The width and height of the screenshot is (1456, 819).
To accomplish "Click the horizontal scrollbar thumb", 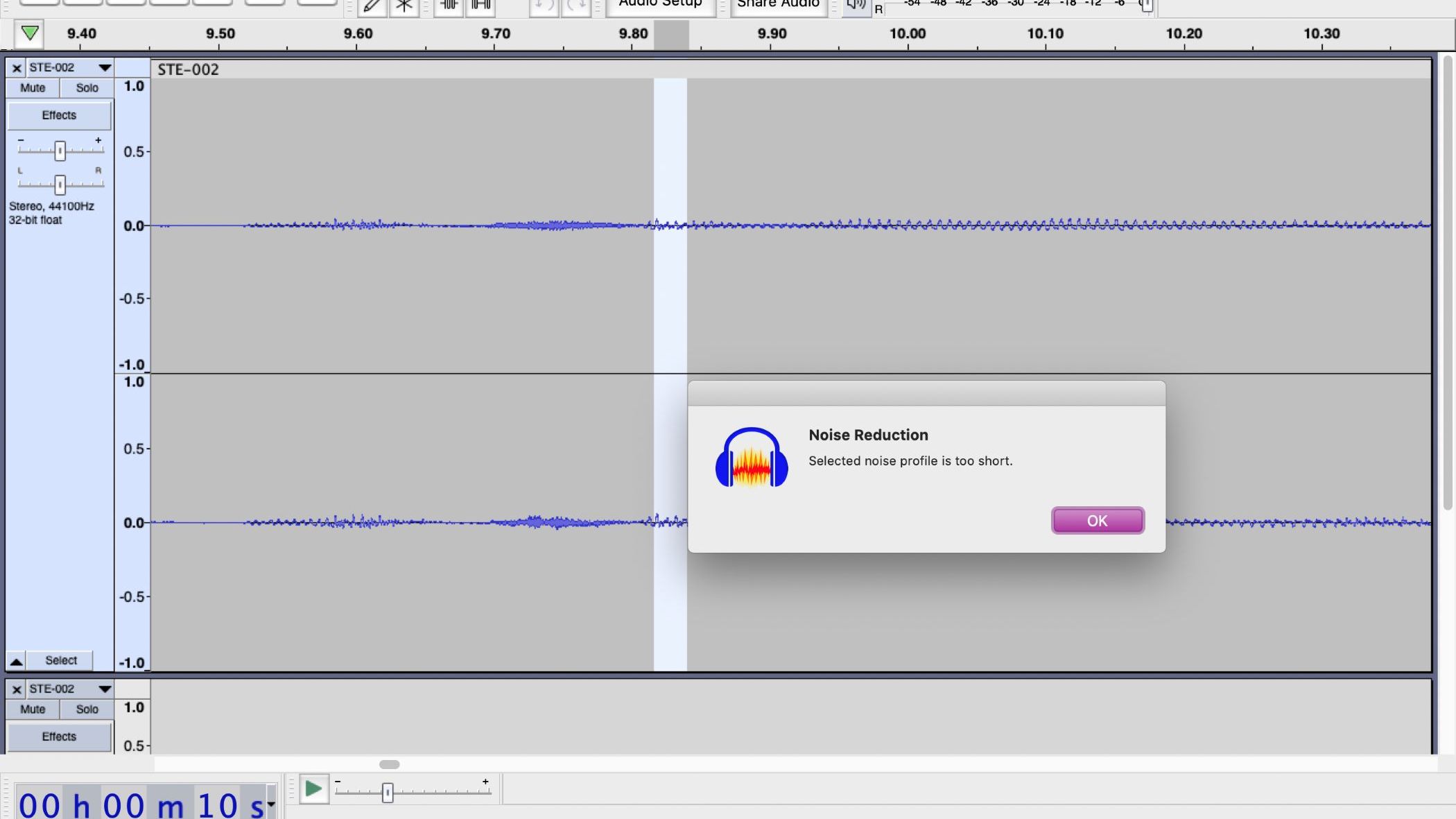I will 390,764.
